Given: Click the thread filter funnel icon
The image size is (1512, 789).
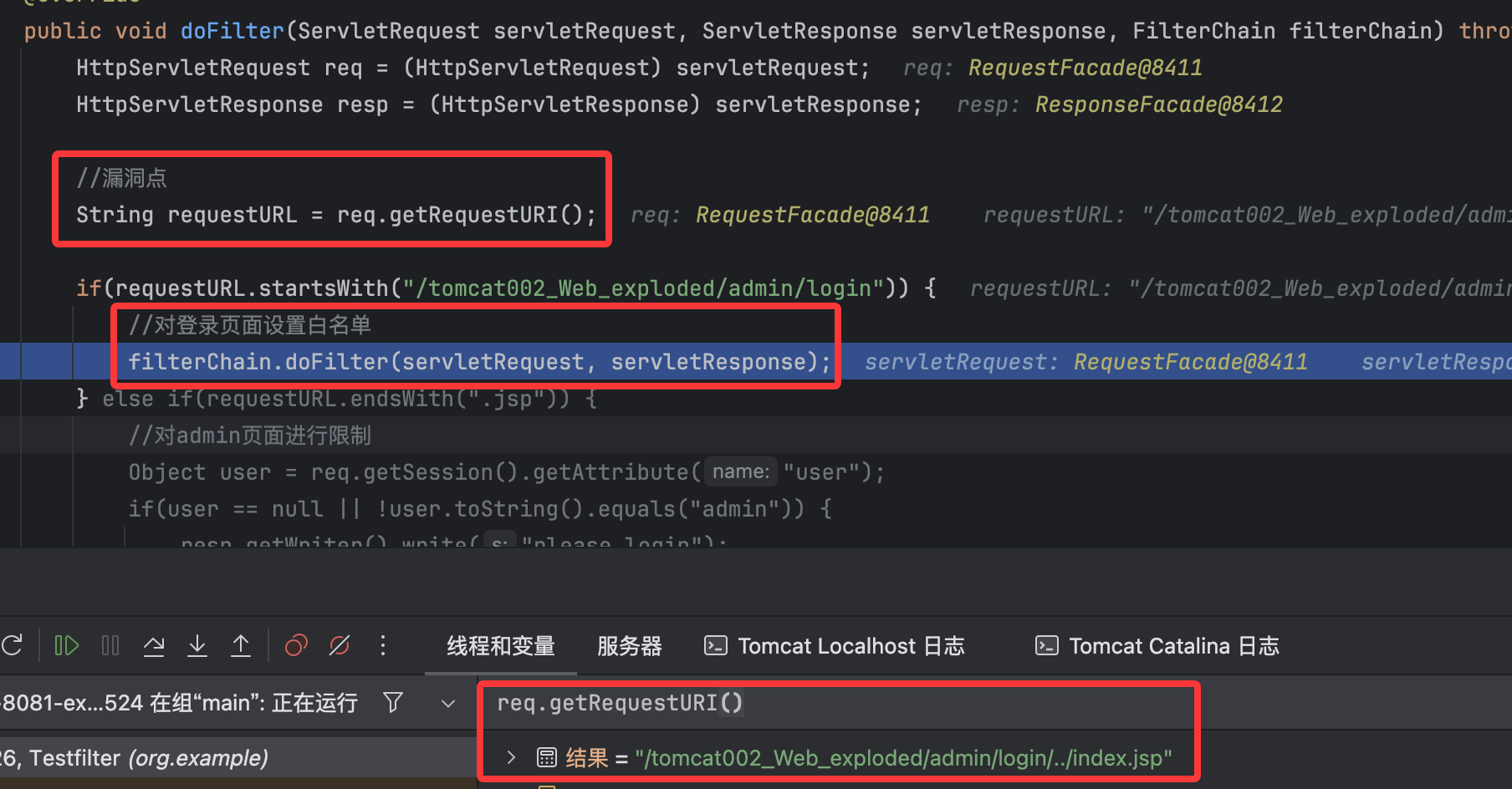Looking at the screenshot, I should tap(393, 702).
